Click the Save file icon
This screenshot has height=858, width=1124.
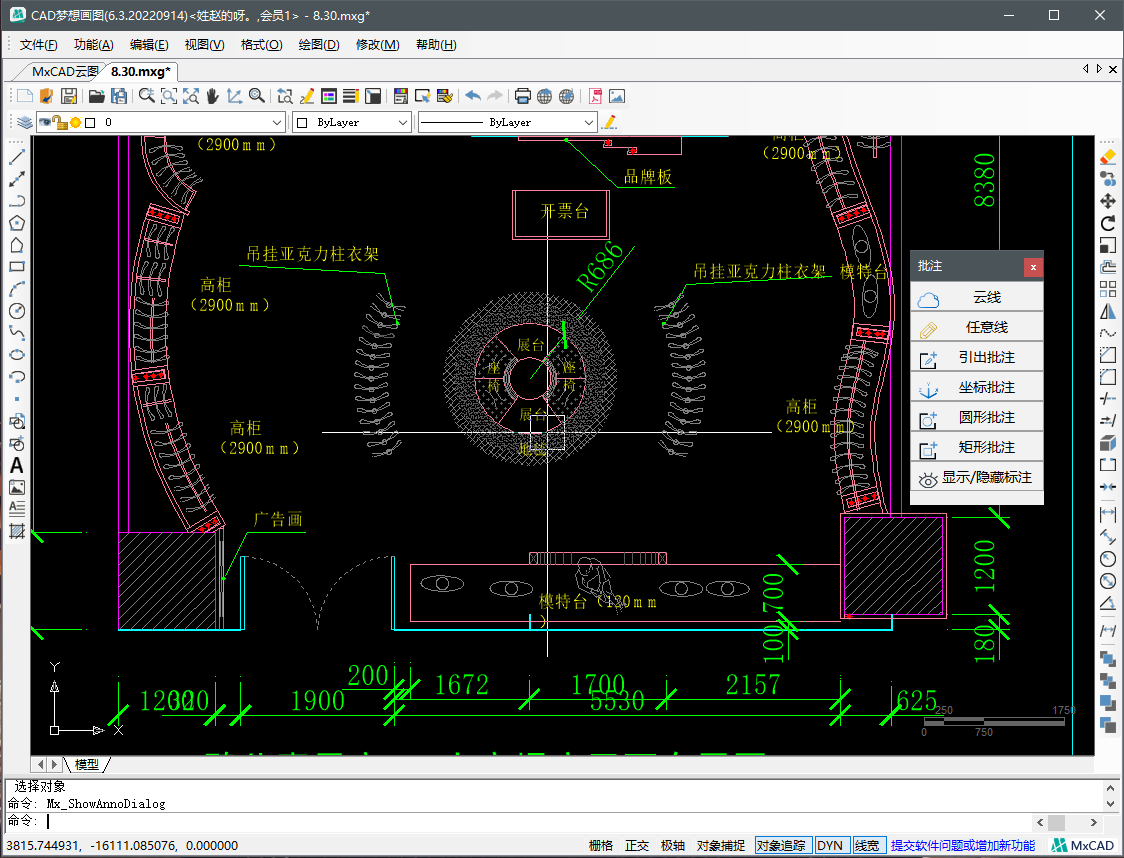point(69,96)
